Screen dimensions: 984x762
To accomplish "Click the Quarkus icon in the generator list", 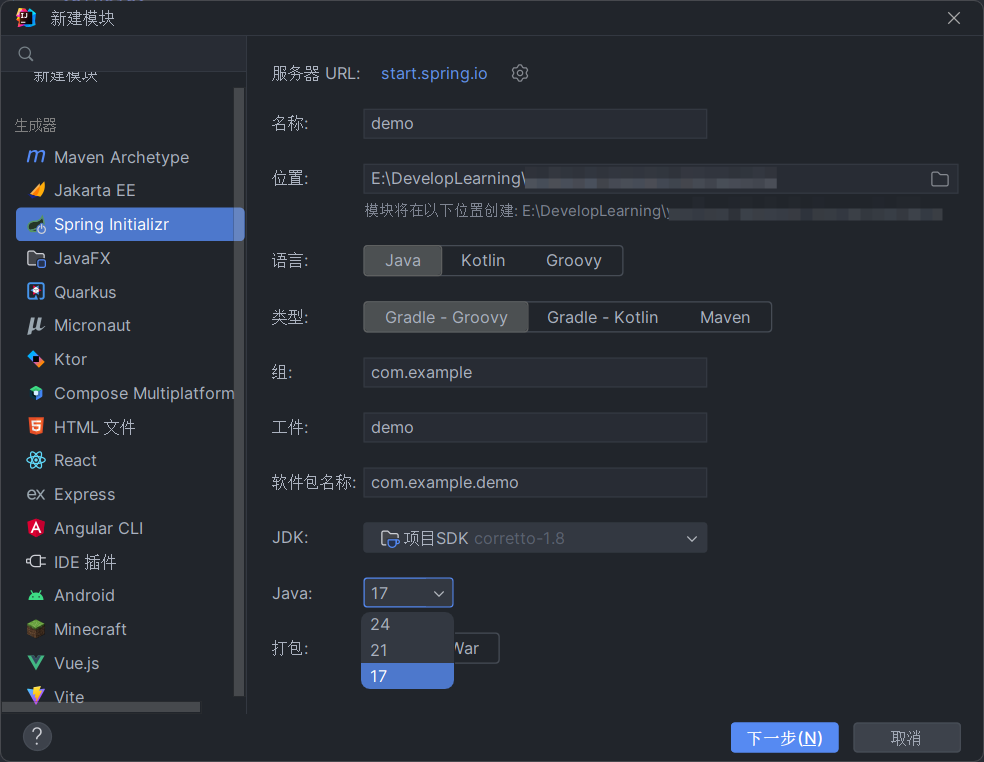I will (x=36, y=292).
